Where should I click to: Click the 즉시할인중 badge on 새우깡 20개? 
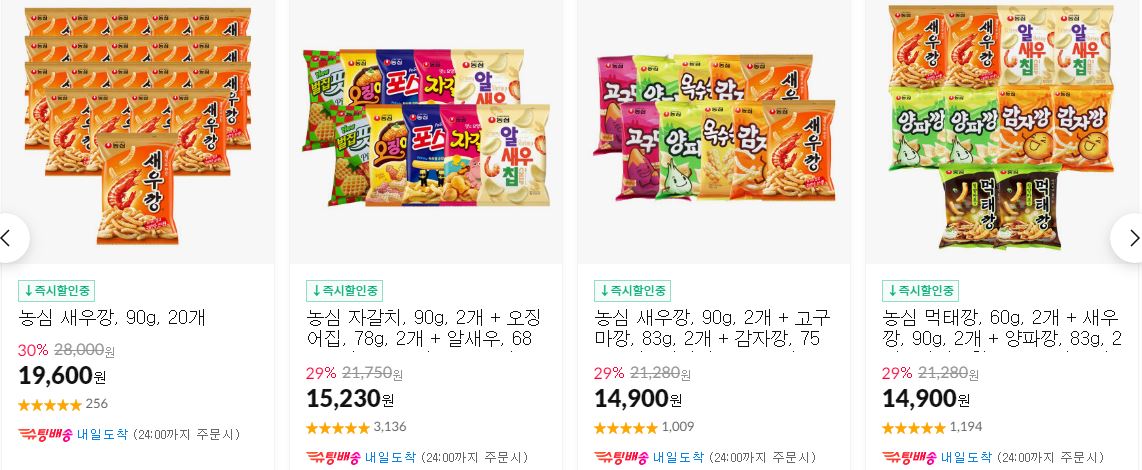[x=56, y=291]
